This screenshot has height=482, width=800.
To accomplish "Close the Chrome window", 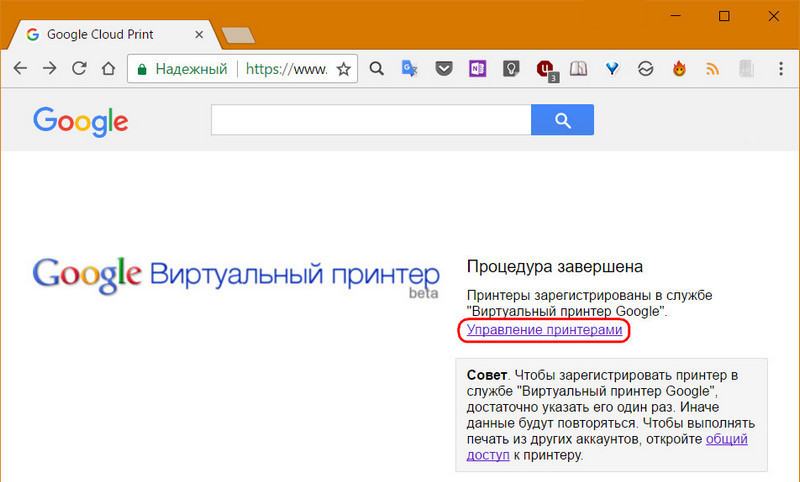I will pos(773,16).
